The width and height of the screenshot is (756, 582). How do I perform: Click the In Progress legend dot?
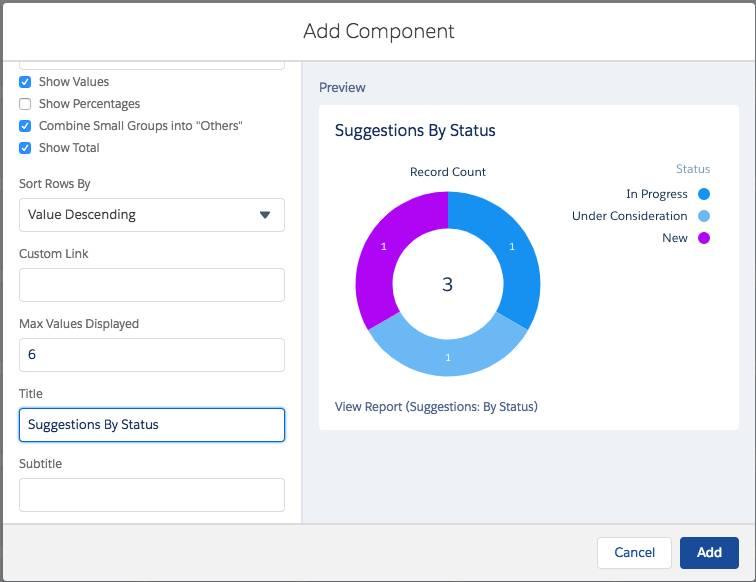[704, 194]
